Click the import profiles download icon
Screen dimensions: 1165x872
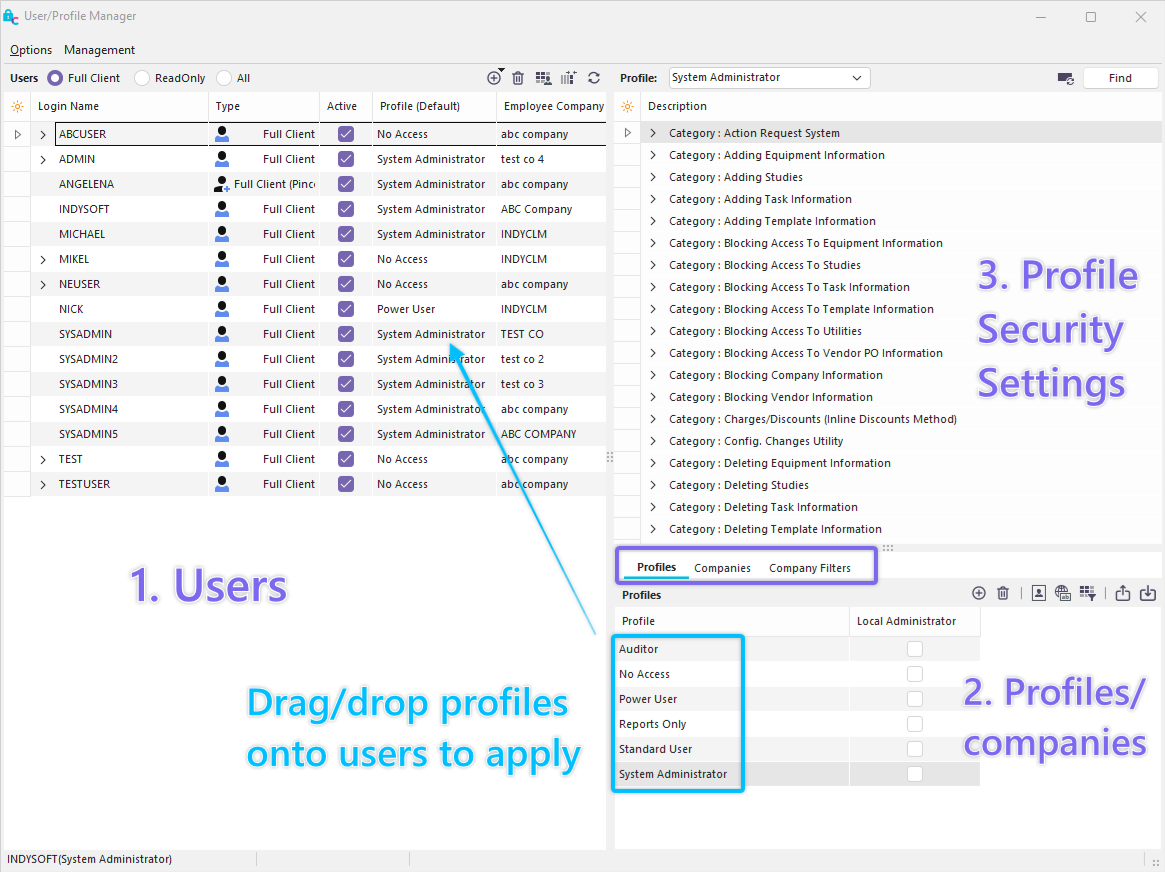(1148, 593)
